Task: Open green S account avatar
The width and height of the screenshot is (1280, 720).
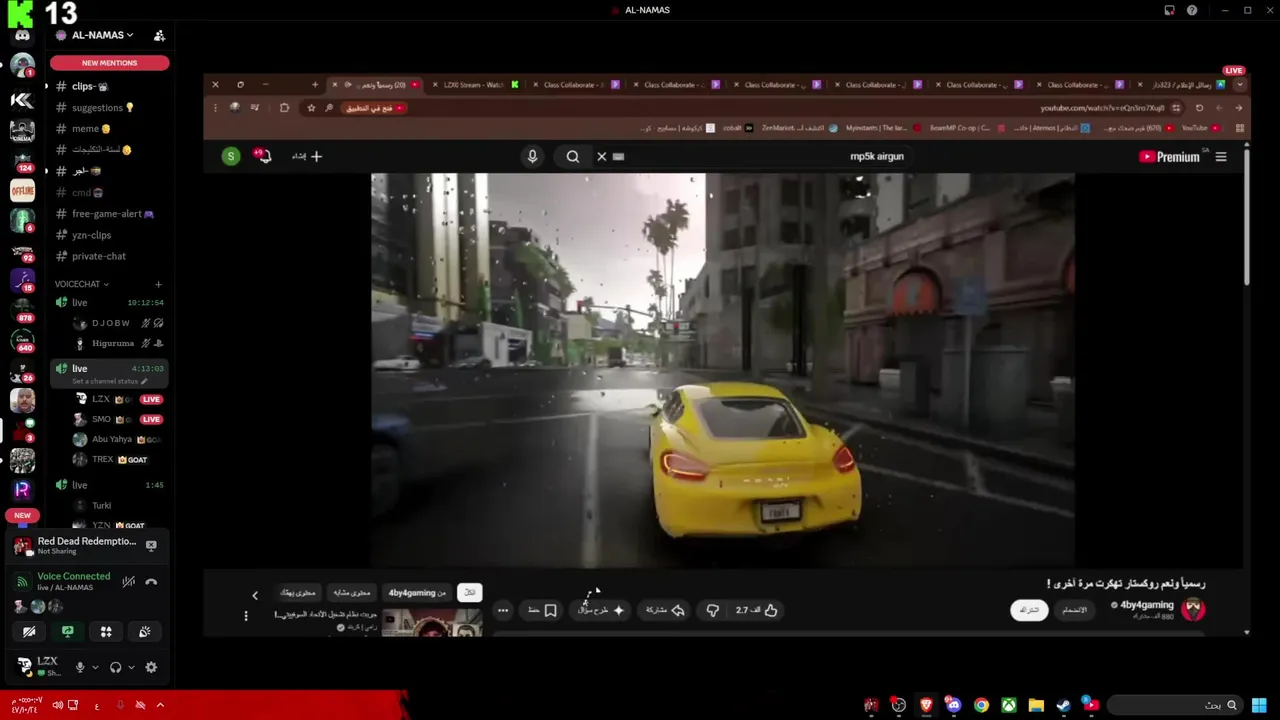Action: coord(231,156)
